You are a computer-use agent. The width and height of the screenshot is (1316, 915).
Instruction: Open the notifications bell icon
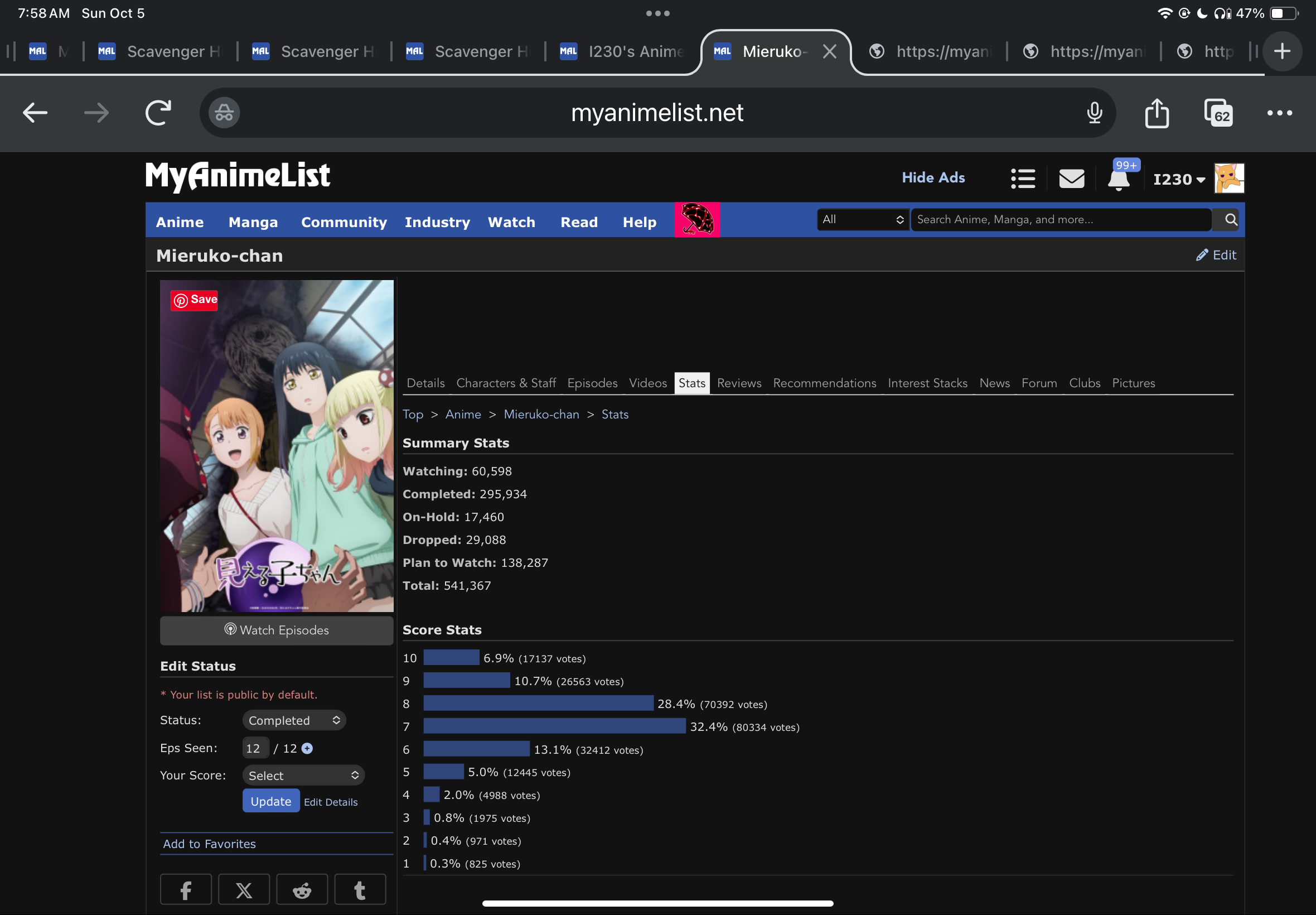click(x=1119, y=180)
